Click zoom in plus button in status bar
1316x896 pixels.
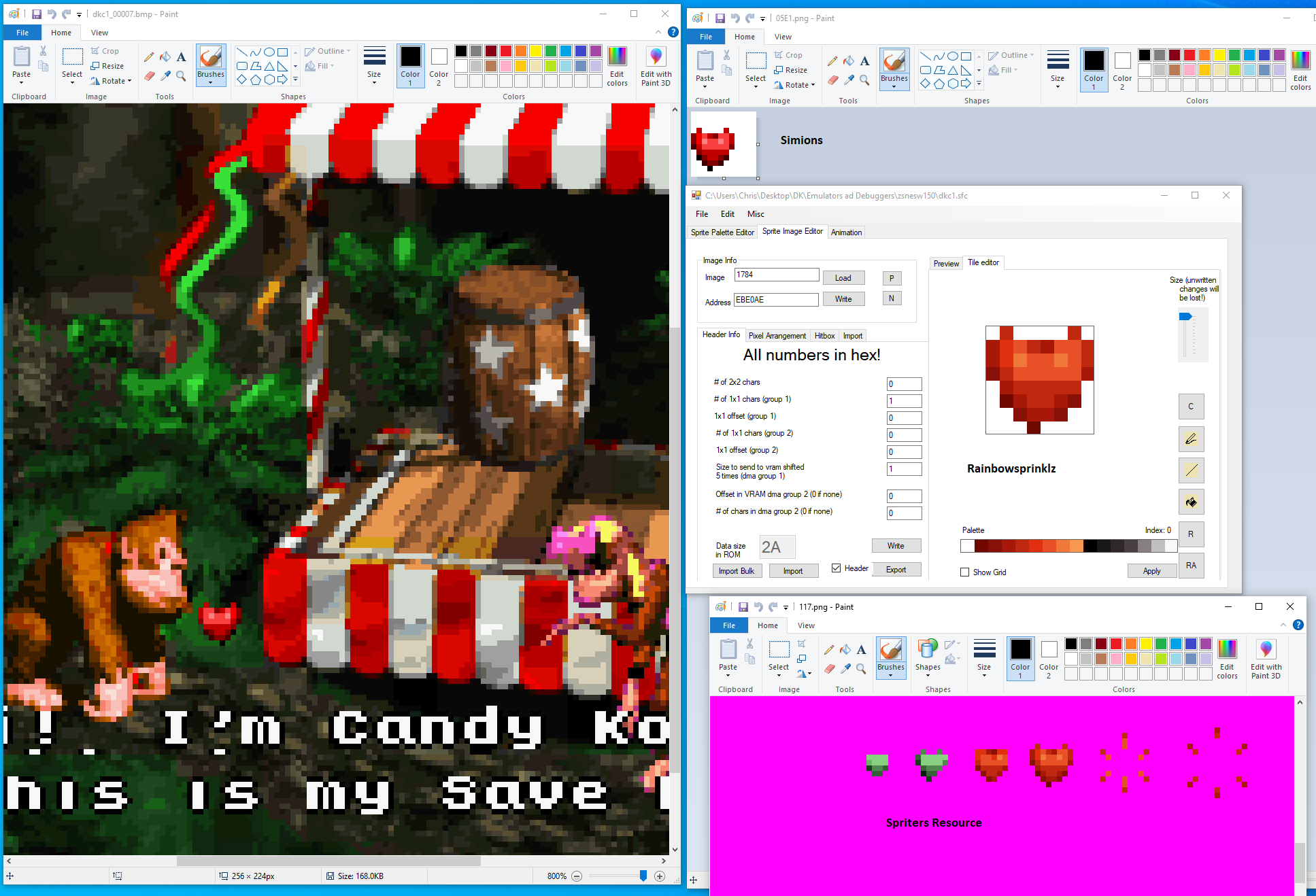[x=660, y=876]
